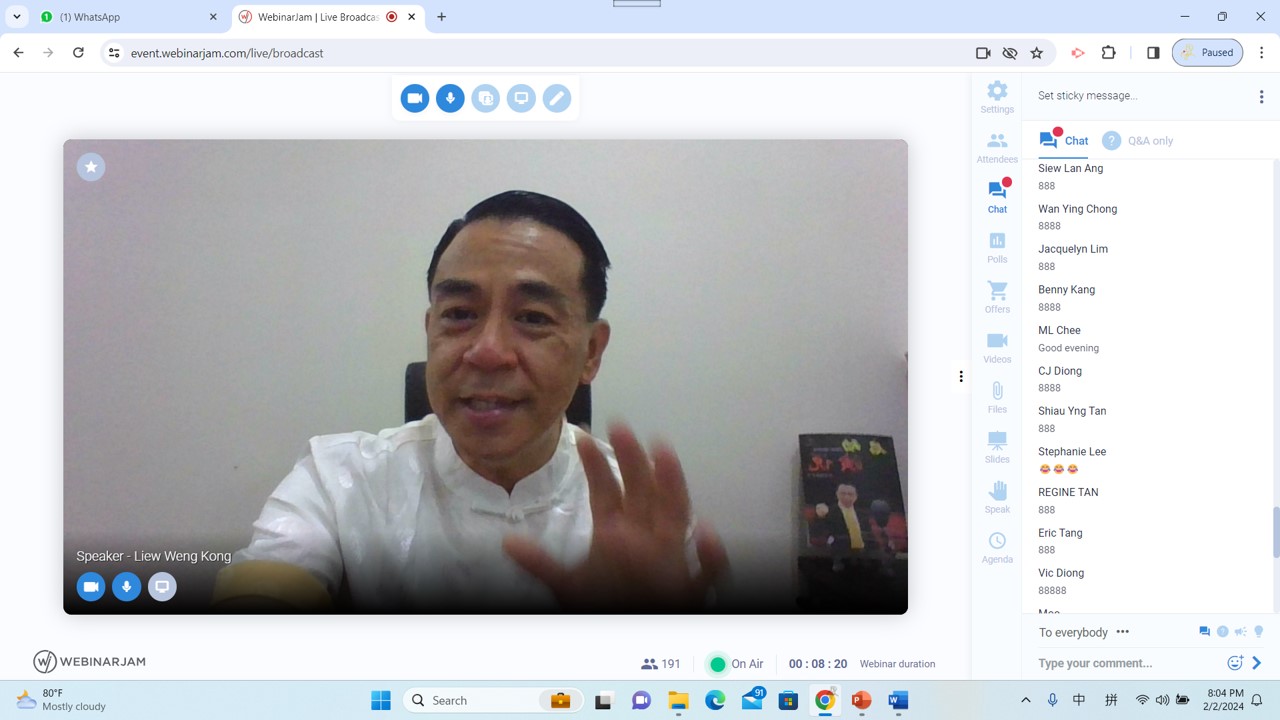Screen dimensions: 1280x720
Task: Click chat sender Stephanie Lee
Action: click(1072, 452)
